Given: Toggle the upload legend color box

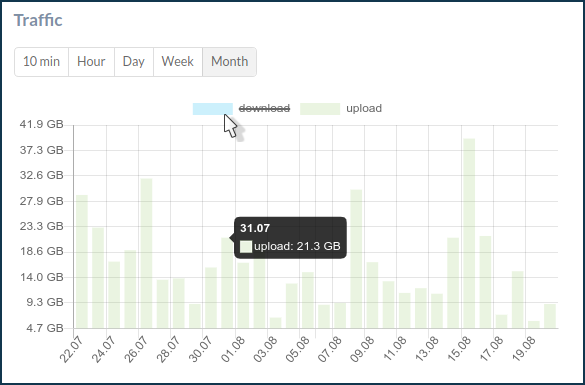Looking at the screenshot, I should [x=320, y=109].
